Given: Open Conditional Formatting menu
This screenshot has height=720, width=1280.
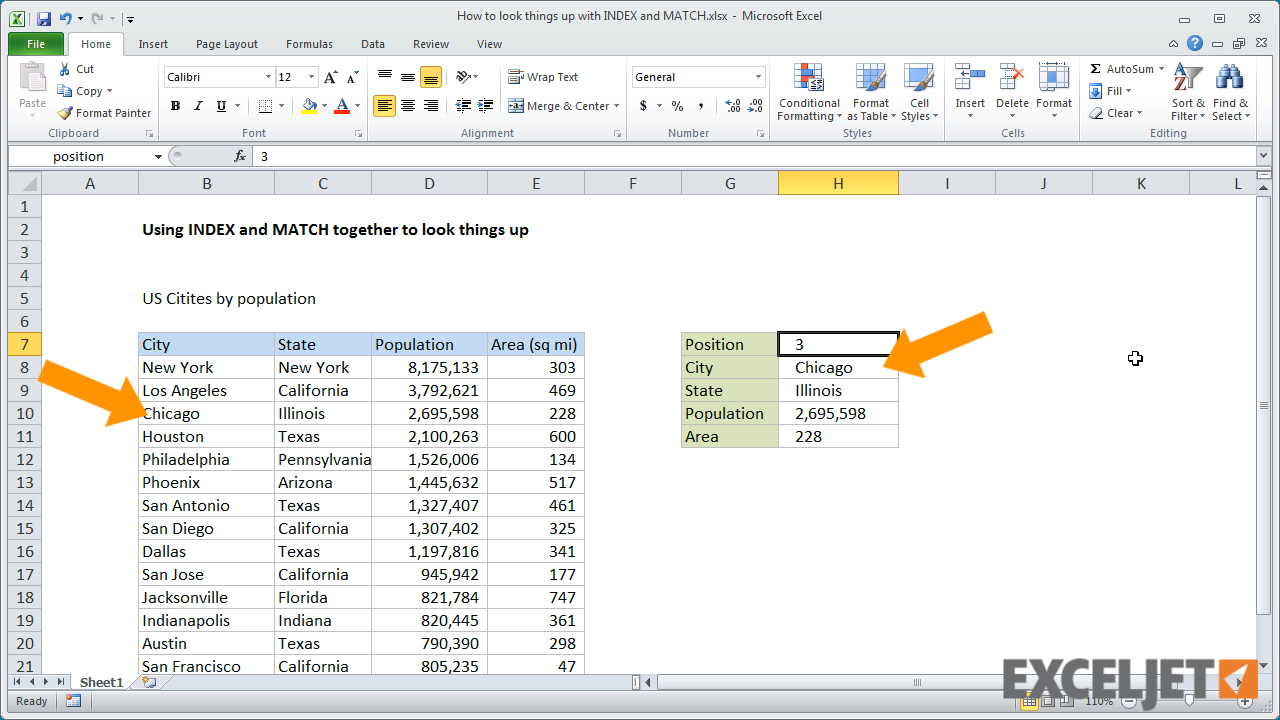Looking at the screenshot, I should (809, 92).
